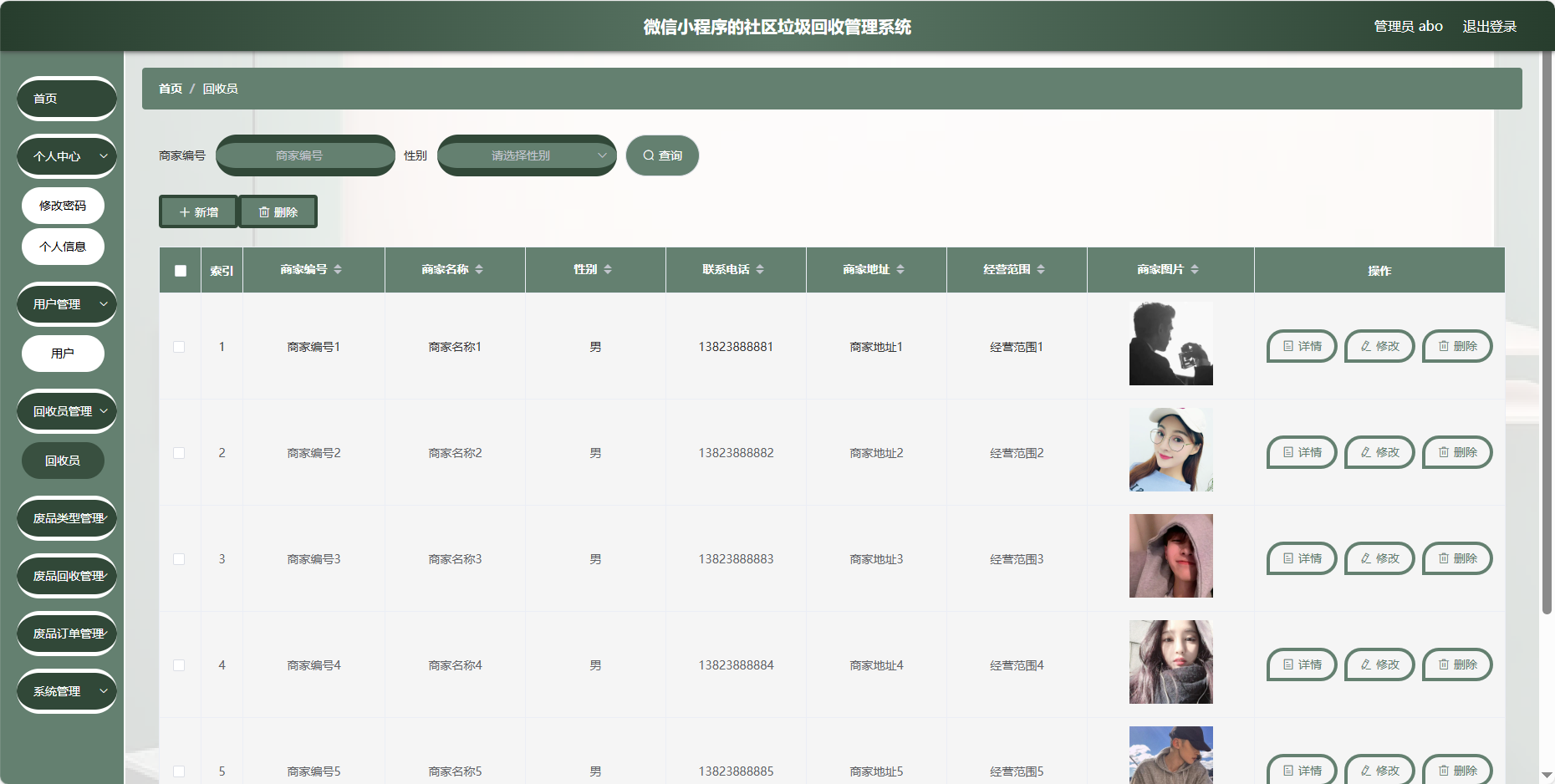1555x784 pixels.
Task: Edit 商家编号4 row via 修改
Action: [1379, 664]
